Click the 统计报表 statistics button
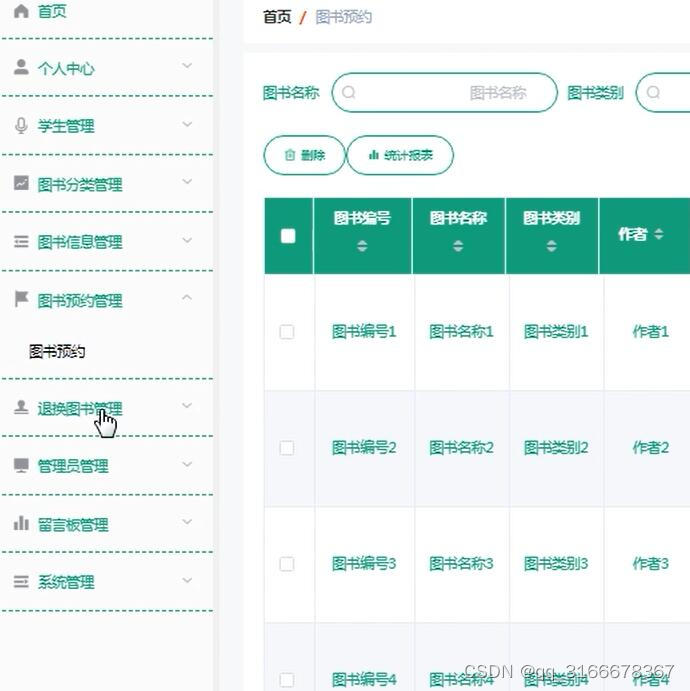This screenshot has height=691, width=690. click(400, 155)
